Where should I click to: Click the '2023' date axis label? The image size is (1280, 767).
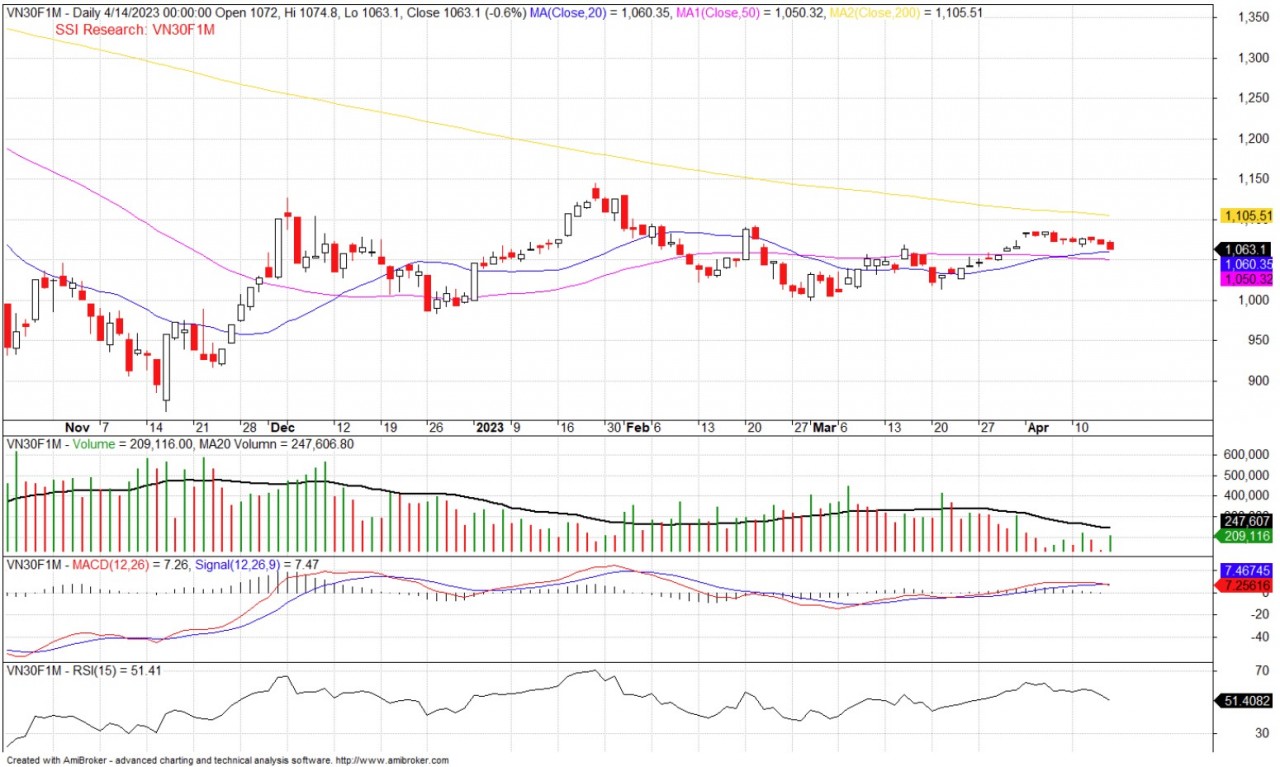489,426
